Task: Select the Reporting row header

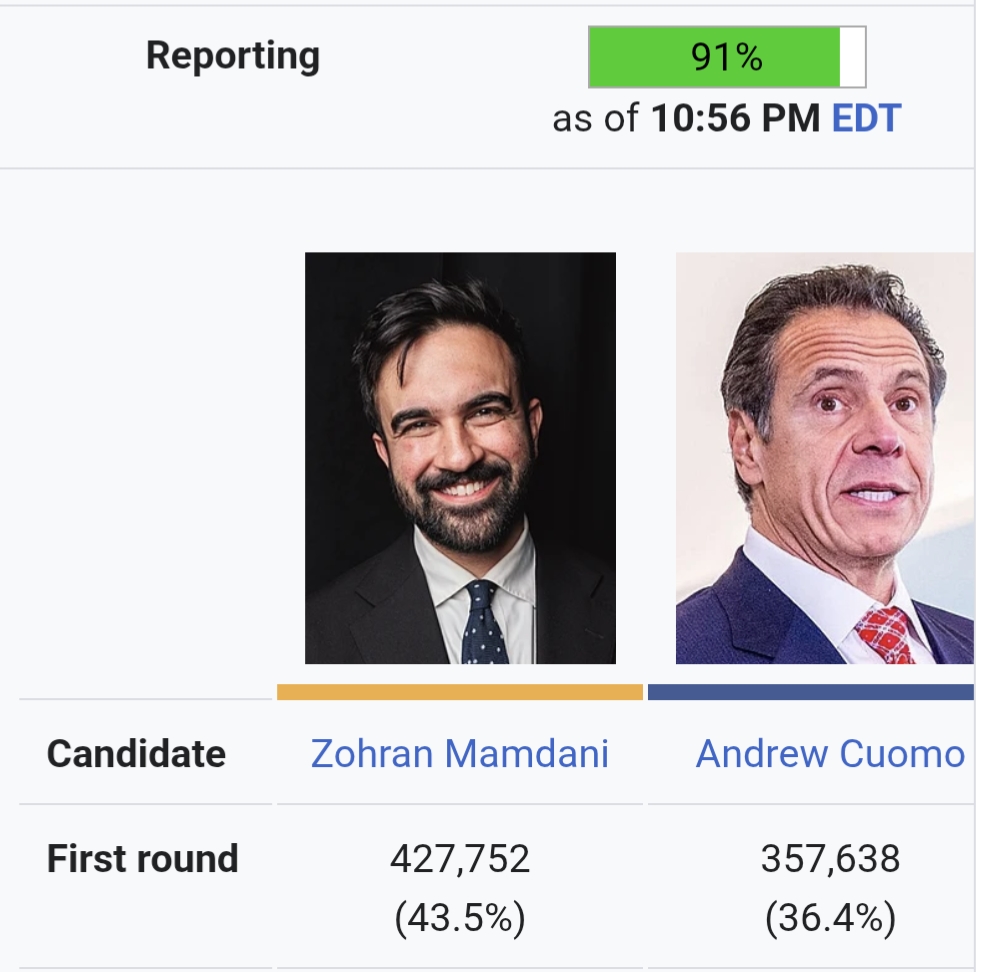Action: (232, 56)
